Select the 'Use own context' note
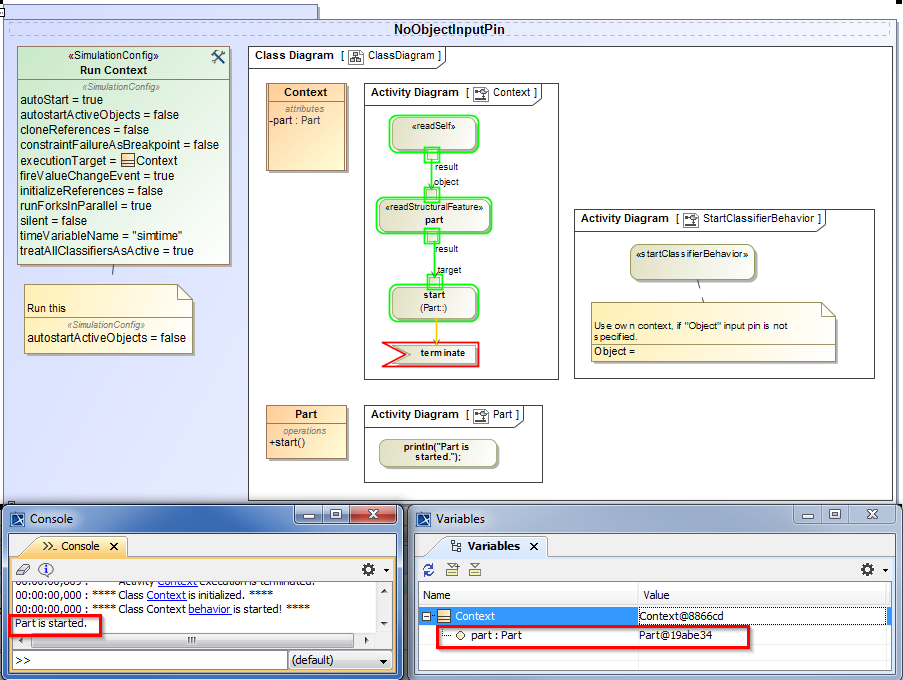903x680 pixels. click(x=714, y=332)
